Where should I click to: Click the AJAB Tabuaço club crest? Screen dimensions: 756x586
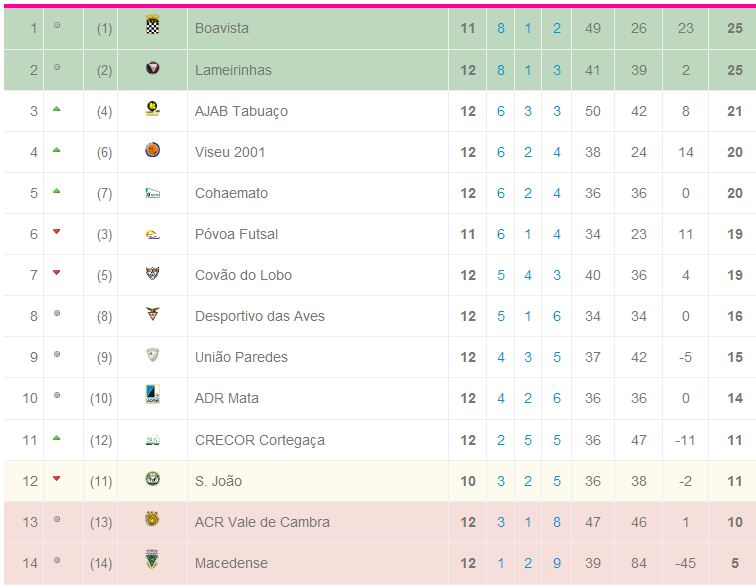pyautogui.click(x=152, y=110)
